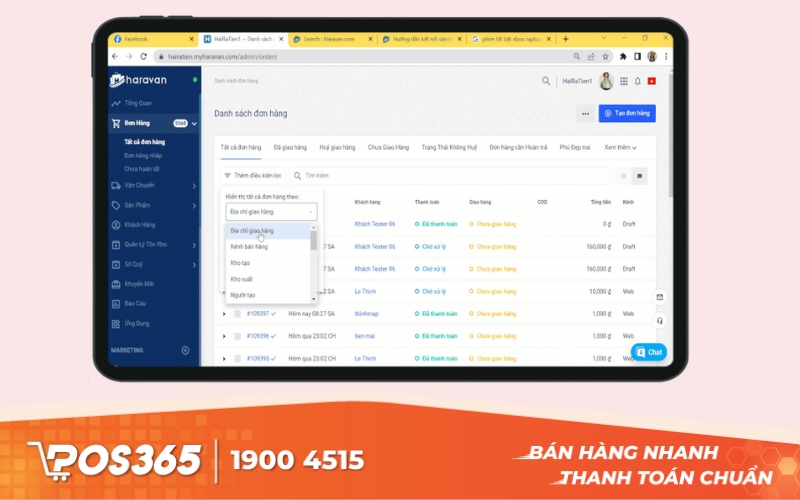The height and width of the screenshot is (500, 800).
Task: Switch to the Chưa Giao Hàng tab
Action: pos(388,147)
